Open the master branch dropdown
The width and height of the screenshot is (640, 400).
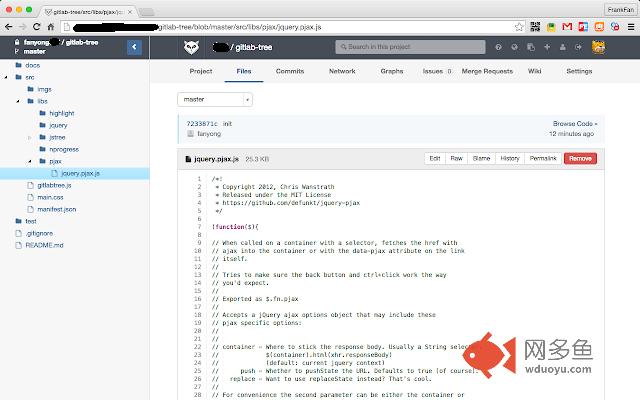214,99
